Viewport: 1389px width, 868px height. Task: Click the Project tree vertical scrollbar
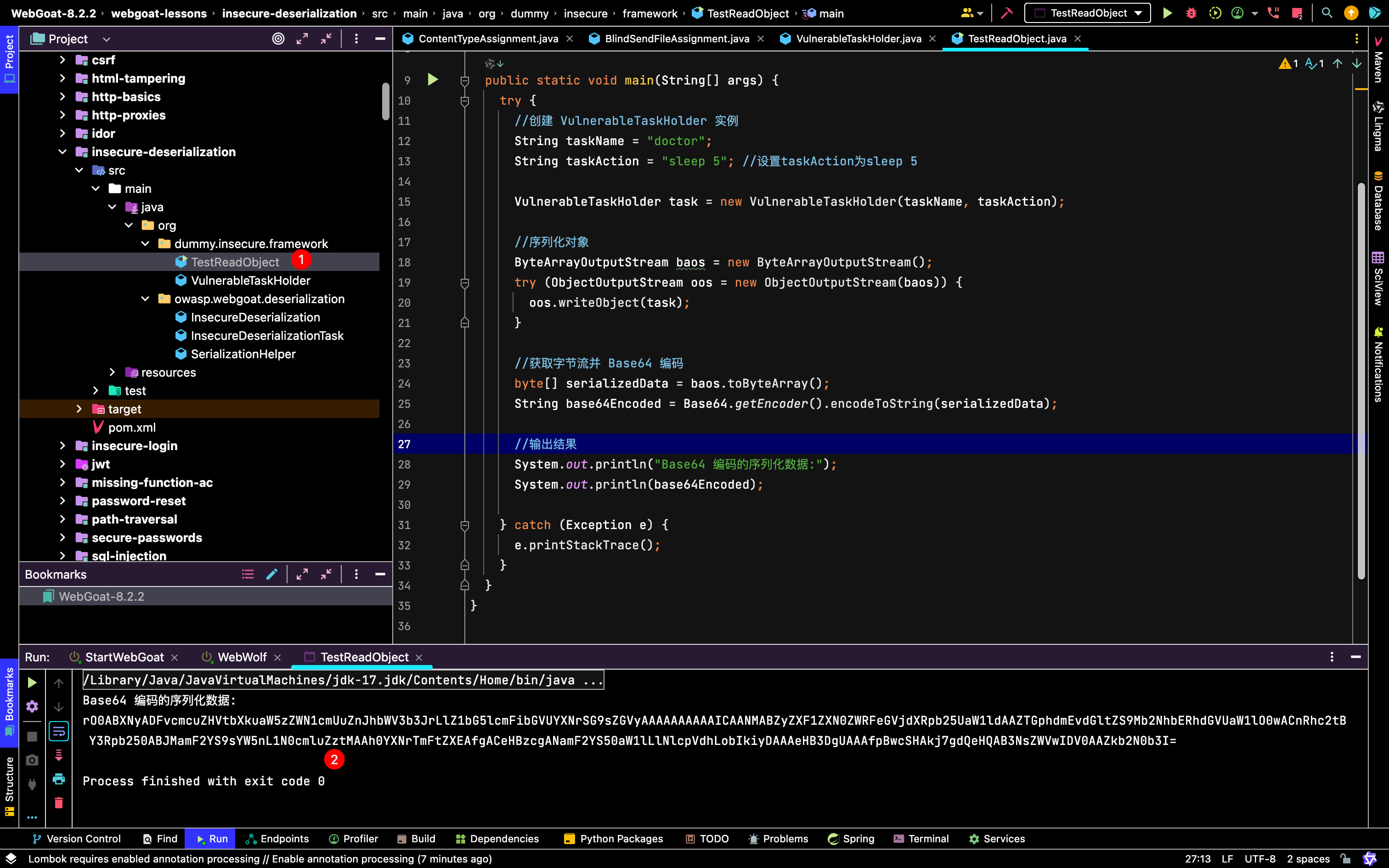tap(386, 101)
